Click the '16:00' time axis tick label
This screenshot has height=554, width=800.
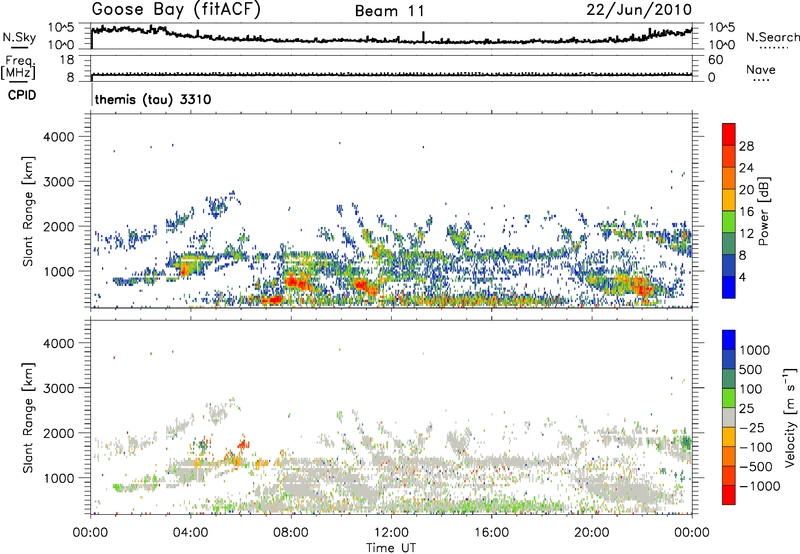click(491, 533)
